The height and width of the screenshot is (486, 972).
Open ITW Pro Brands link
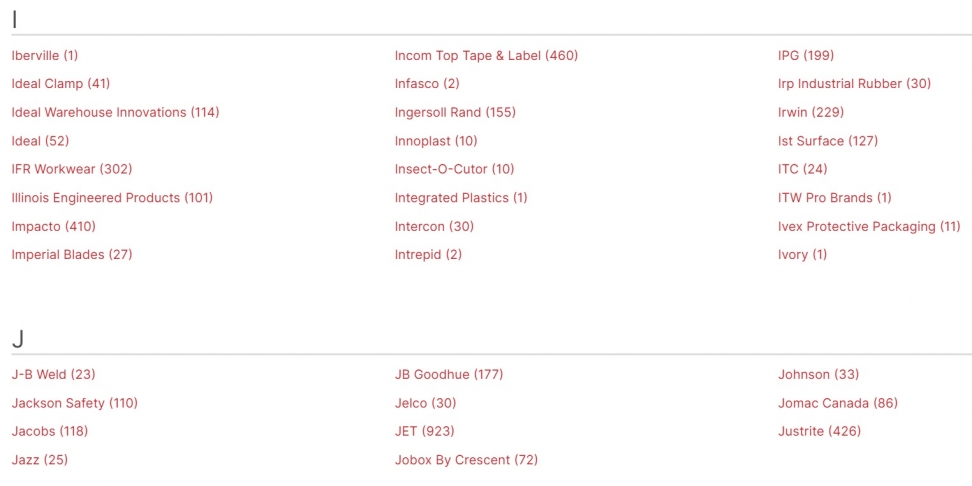coord(835,198)
